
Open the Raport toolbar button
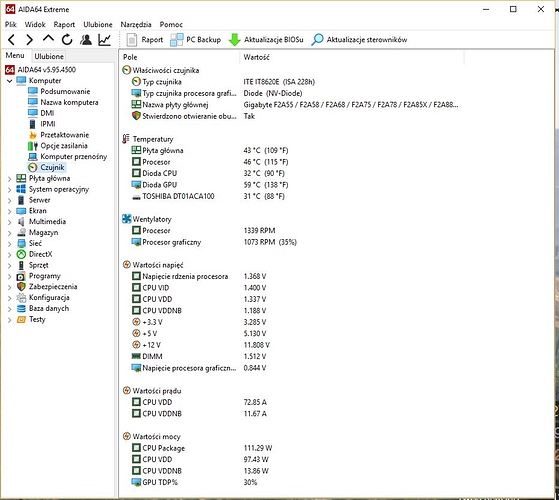[x=145, y=40]
